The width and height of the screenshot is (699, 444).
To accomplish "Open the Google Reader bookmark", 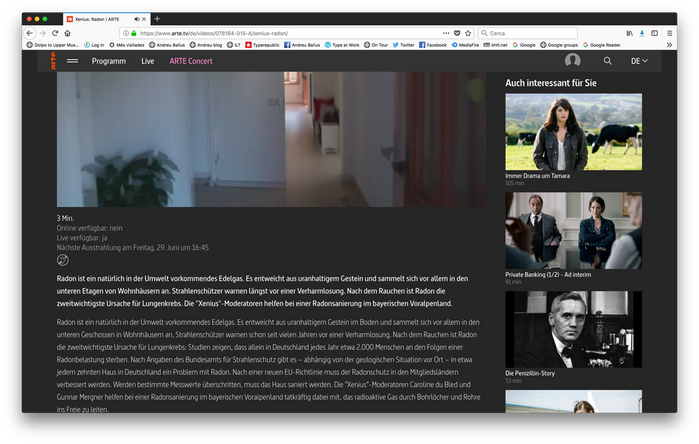I will click(602, 45).
